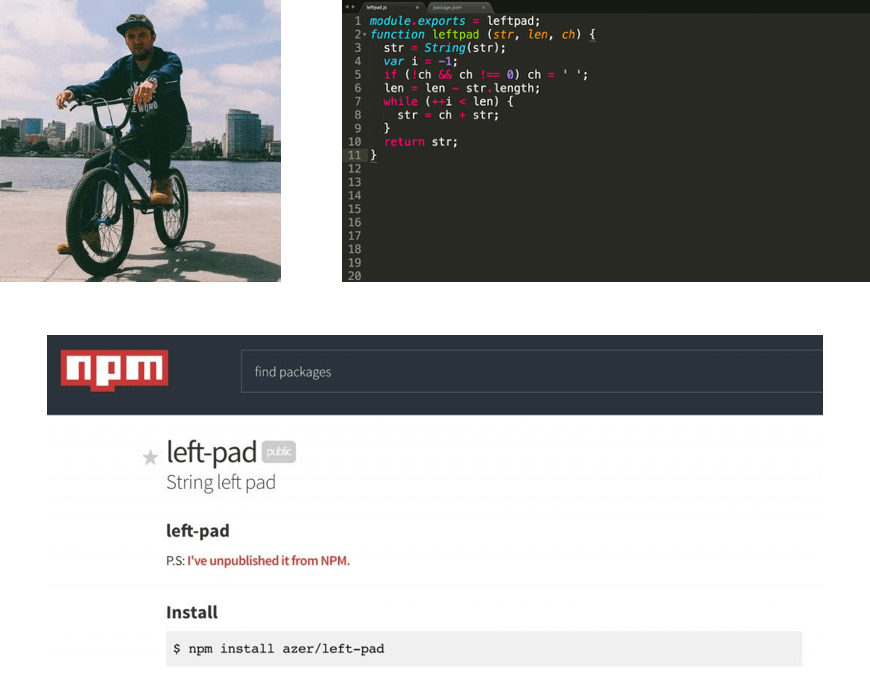This screenshot has width=870, height=688.
Task: Switch to the leftpad.js tab
Action: pyautogui.click(x=380, y=7)
